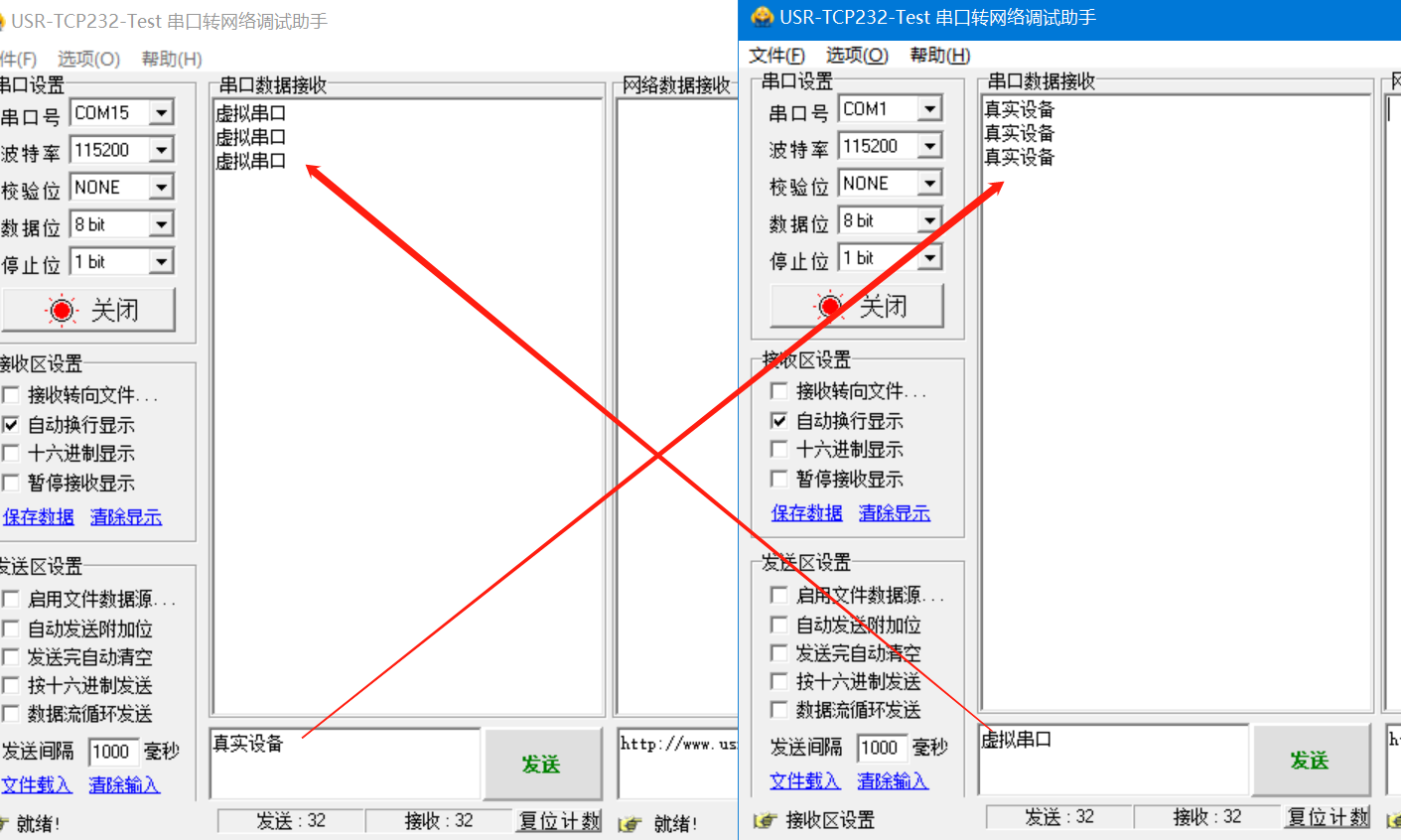
Task: Uncheck 自动换行显示 in COM1 window
Action: click(778, 421)
